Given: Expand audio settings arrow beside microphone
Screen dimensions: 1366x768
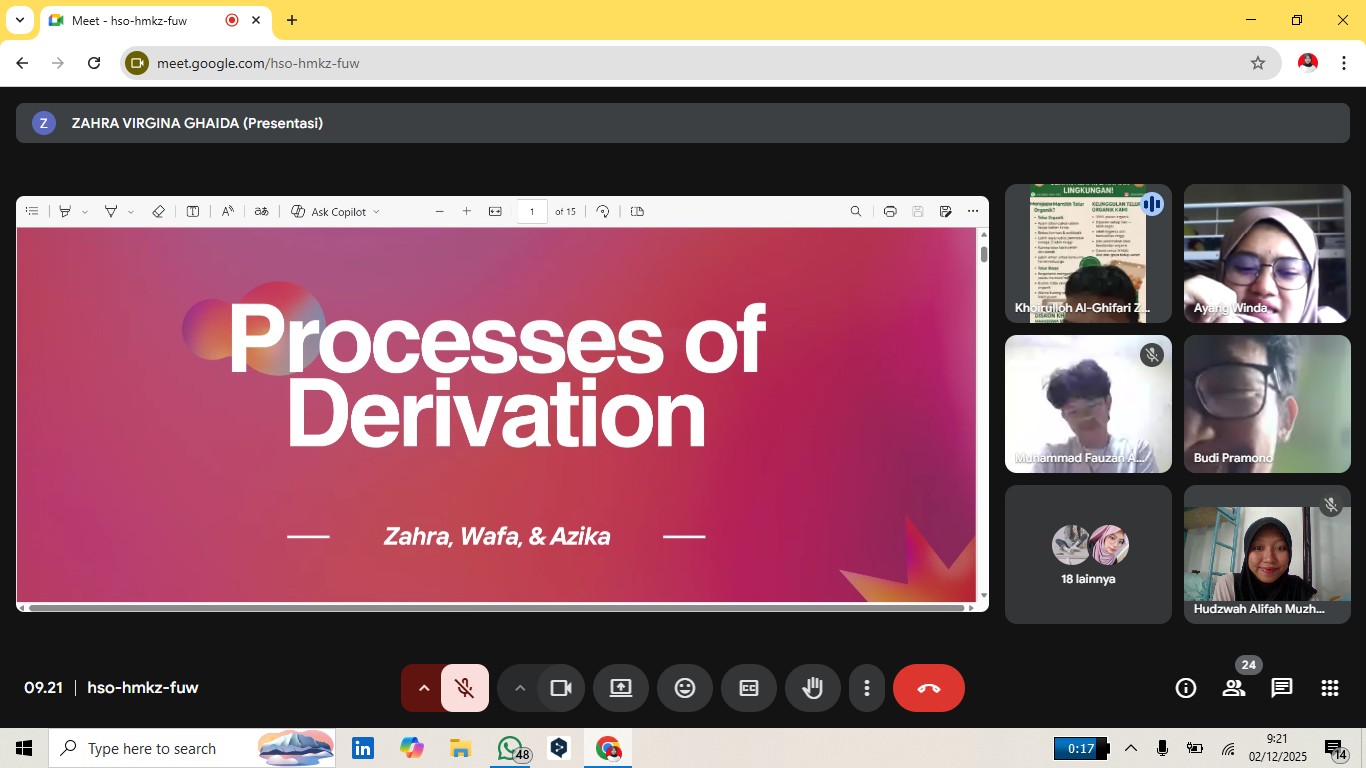Looking at the screenshot, I should click(423, 688).
